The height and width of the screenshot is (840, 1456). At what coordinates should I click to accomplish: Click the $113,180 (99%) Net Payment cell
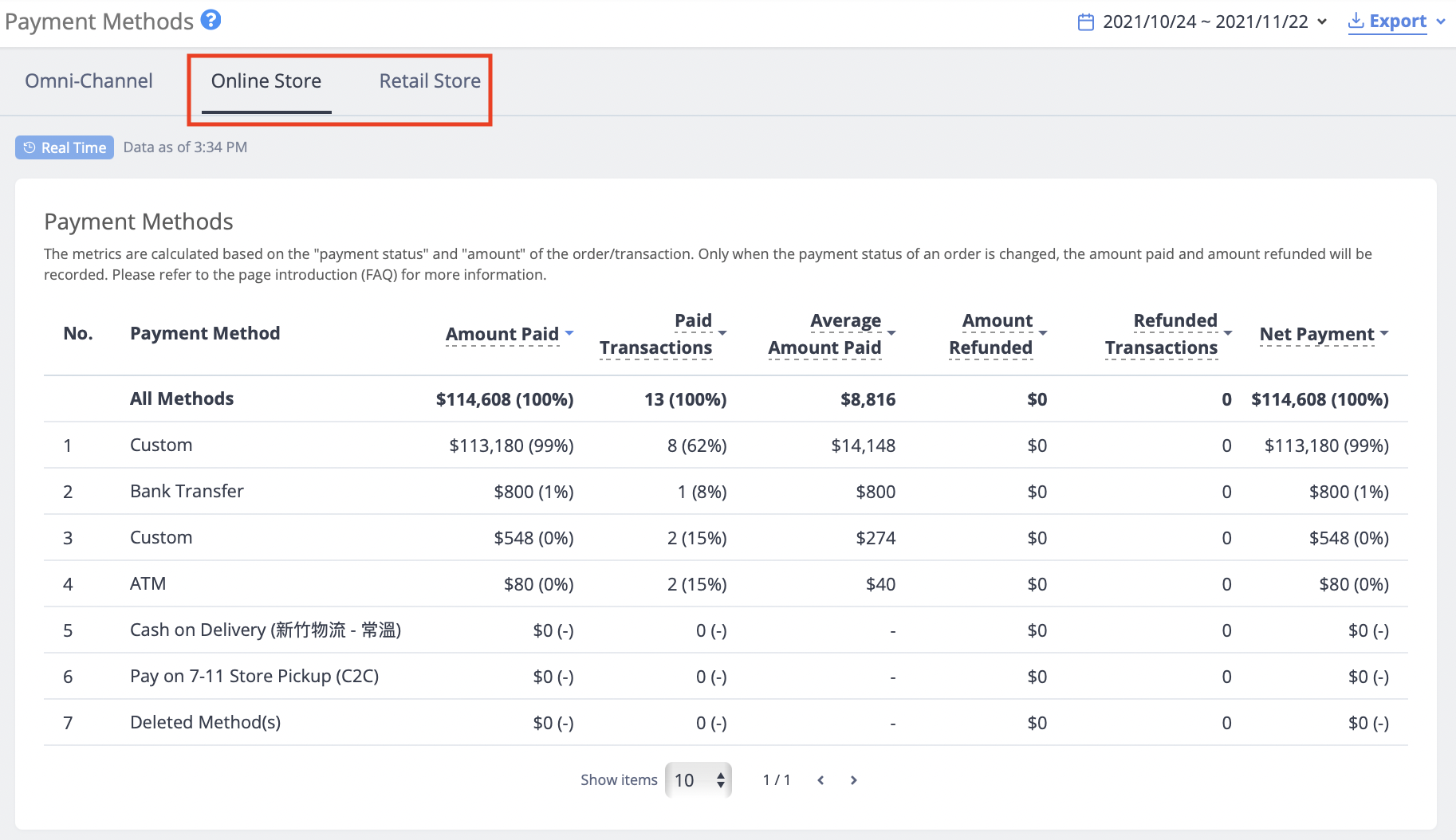1327,446
